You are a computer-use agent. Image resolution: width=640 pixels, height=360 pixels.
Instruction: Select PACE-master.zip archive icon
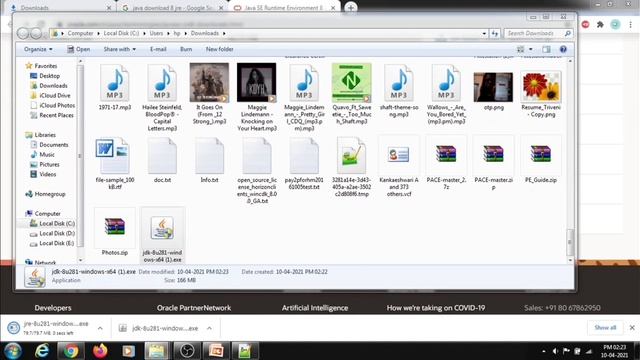(493, 154)
